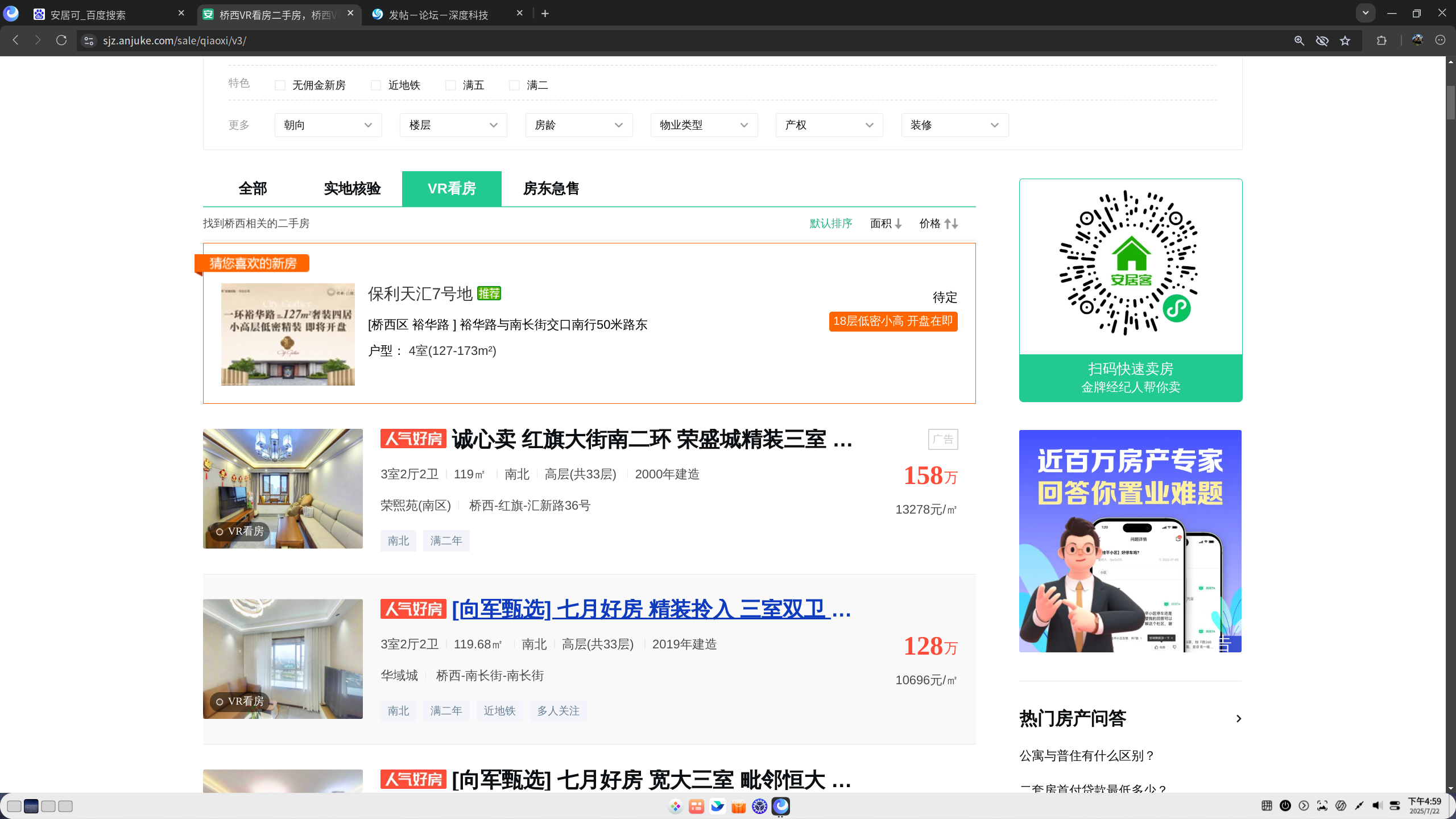The height and width of the screenshot is (819, 1456).
Task: Open listing [向军甄选] 七月好房 精装拎入
Action: [x=652, y=609]
